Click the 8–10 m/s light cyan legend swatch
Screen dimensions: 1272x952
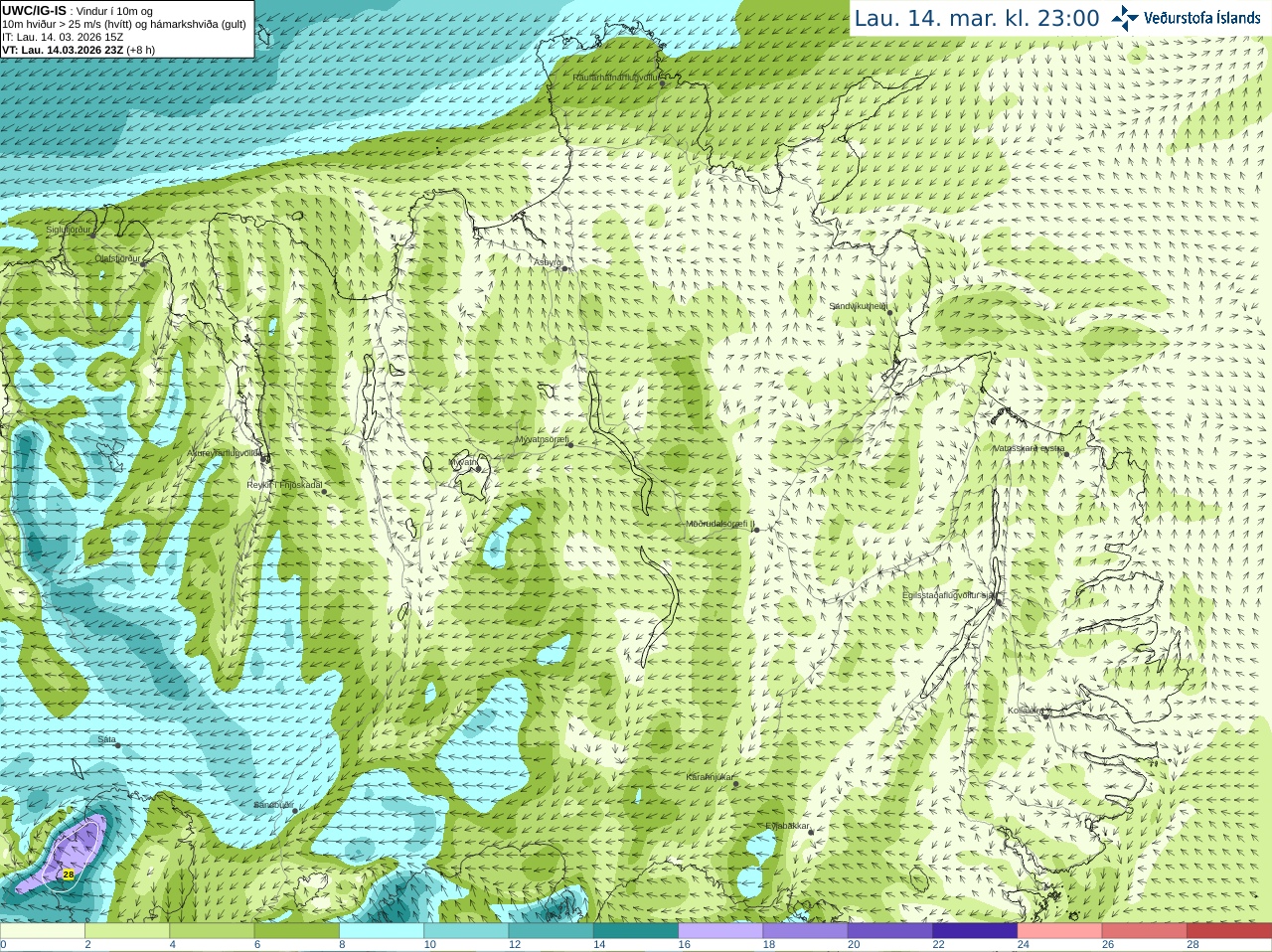coord(381,931)
